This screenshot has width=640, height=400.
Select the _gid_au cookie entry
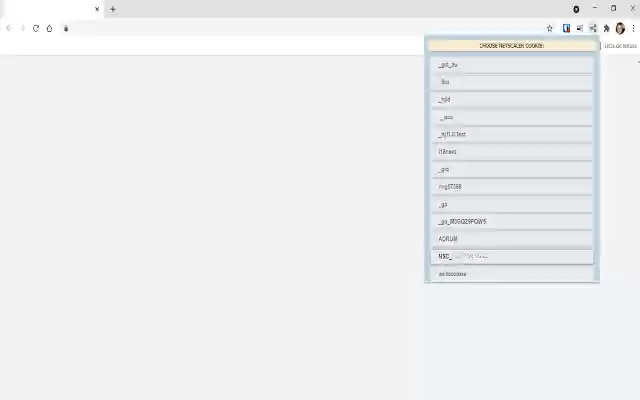512,65
